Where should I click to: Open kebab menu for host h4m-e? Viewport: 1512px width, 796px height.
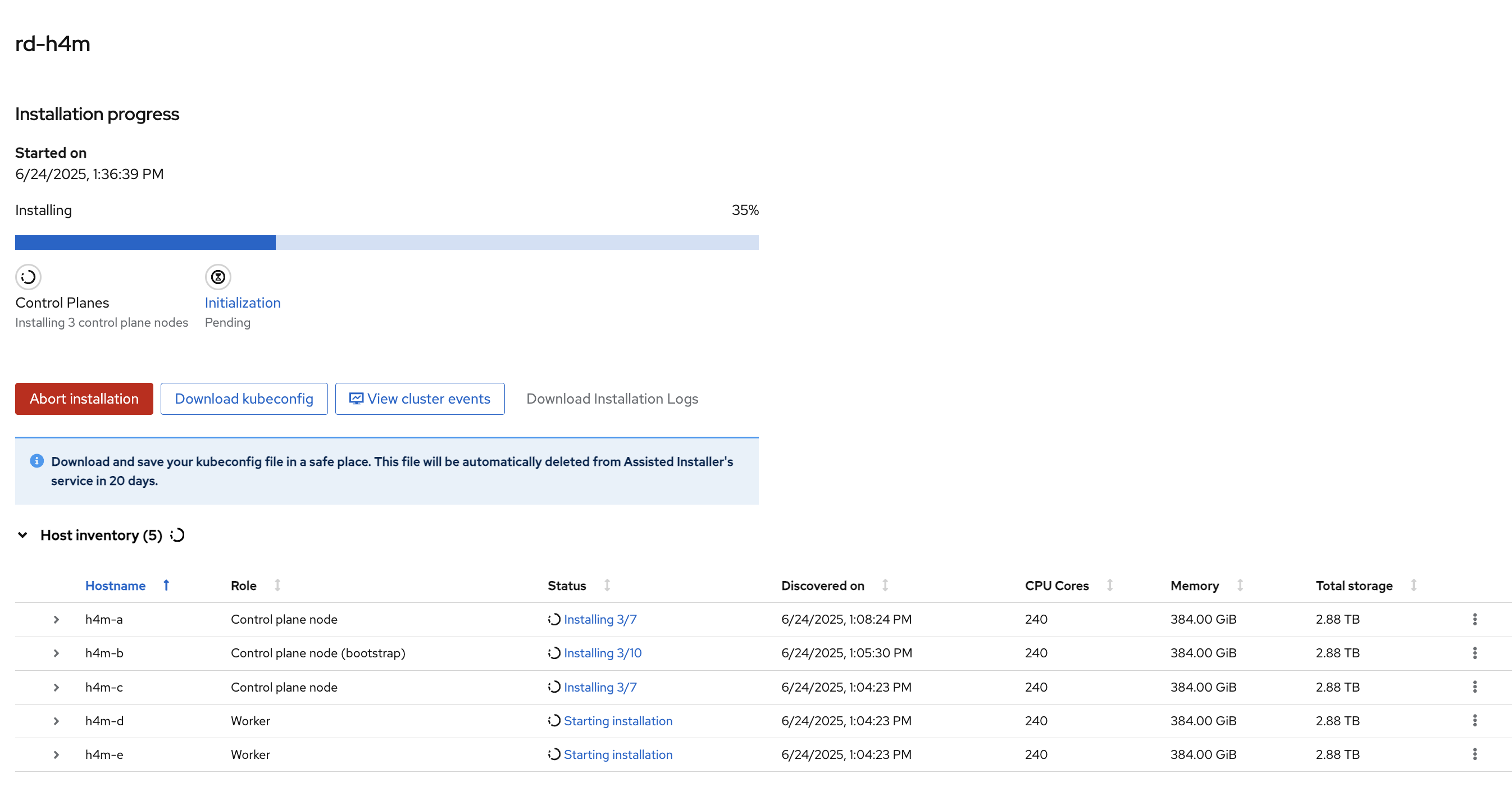1474,754
